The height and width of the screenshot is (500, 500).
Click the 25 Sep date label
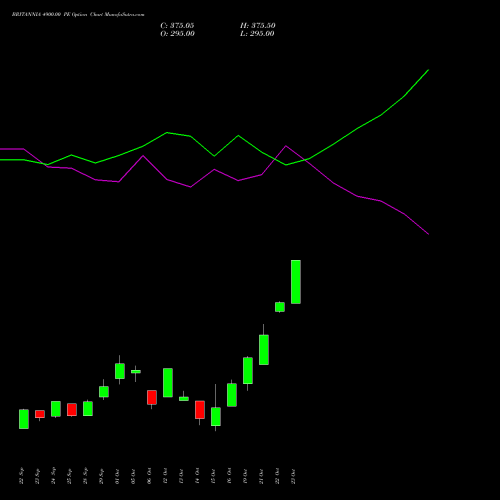coord(70,476)
